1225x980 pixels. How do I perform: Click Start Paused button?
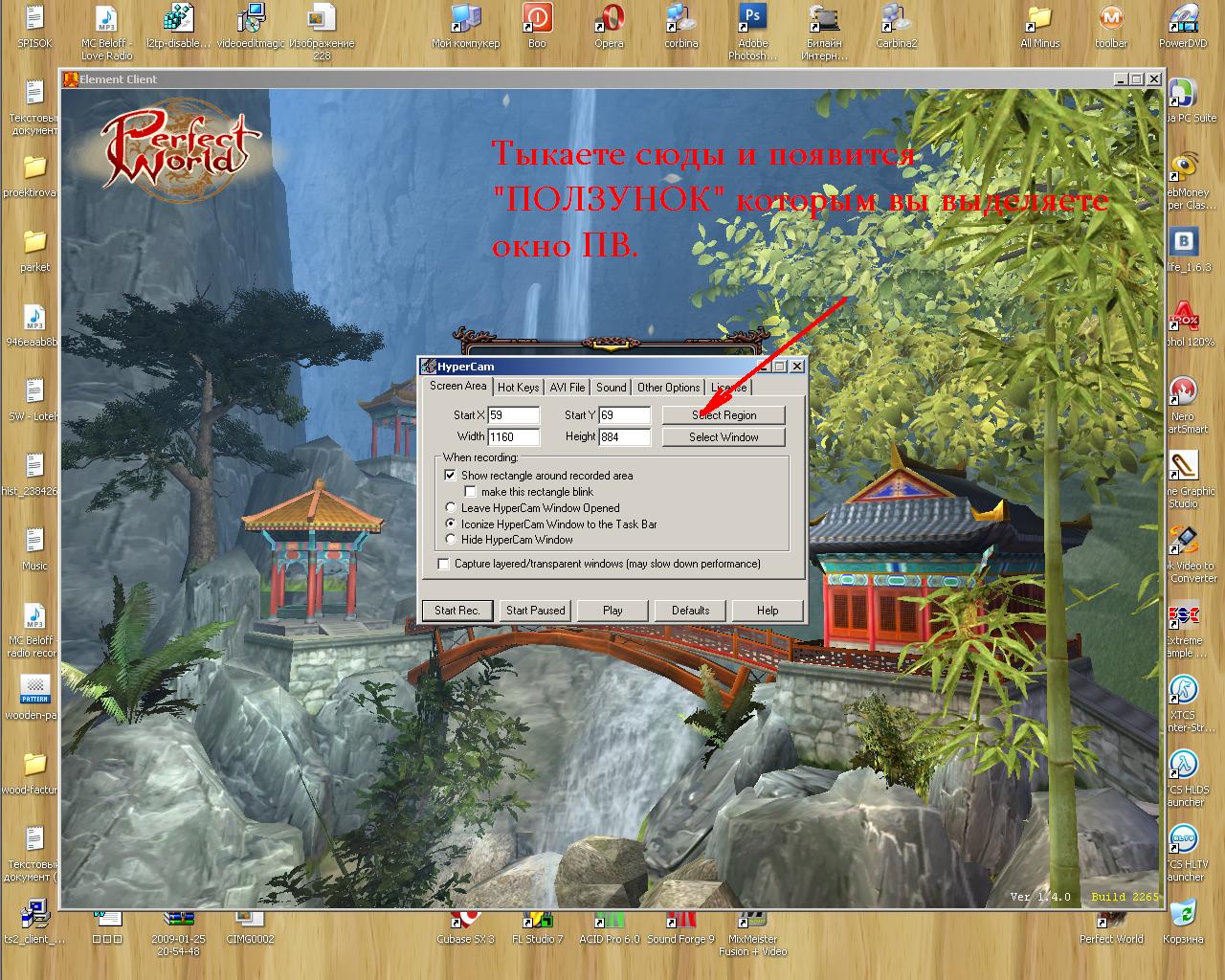[536, 611]
